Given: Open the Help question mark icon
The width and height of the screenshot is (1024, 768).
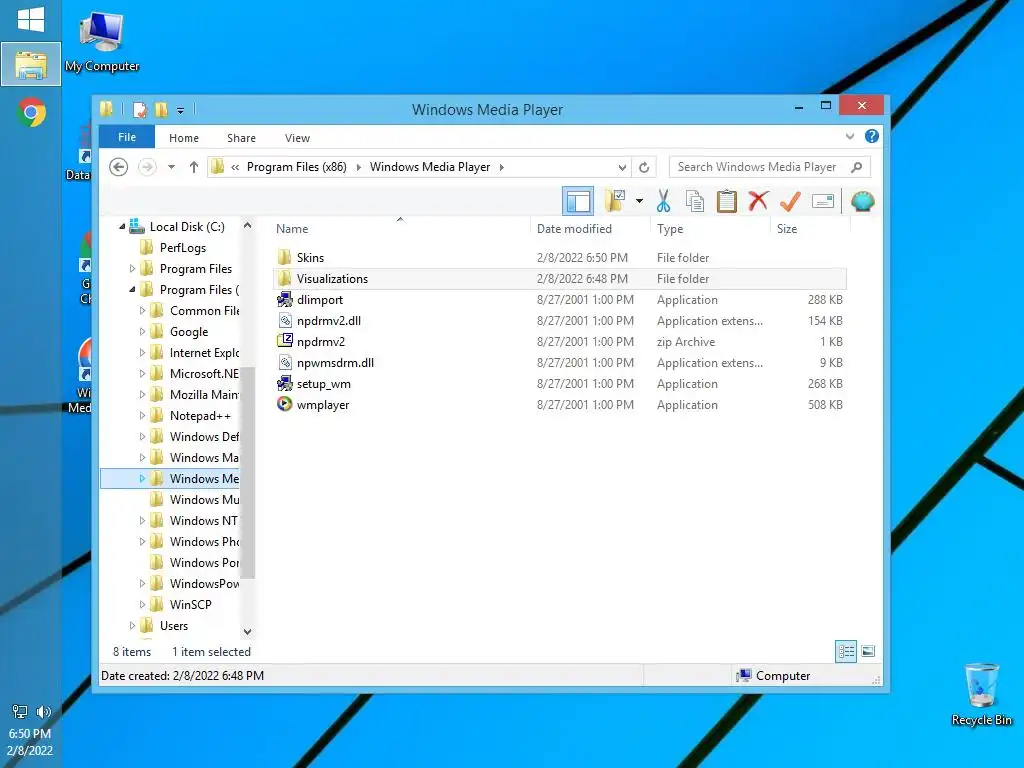Looking at the screenshot, I should (872, 136).
